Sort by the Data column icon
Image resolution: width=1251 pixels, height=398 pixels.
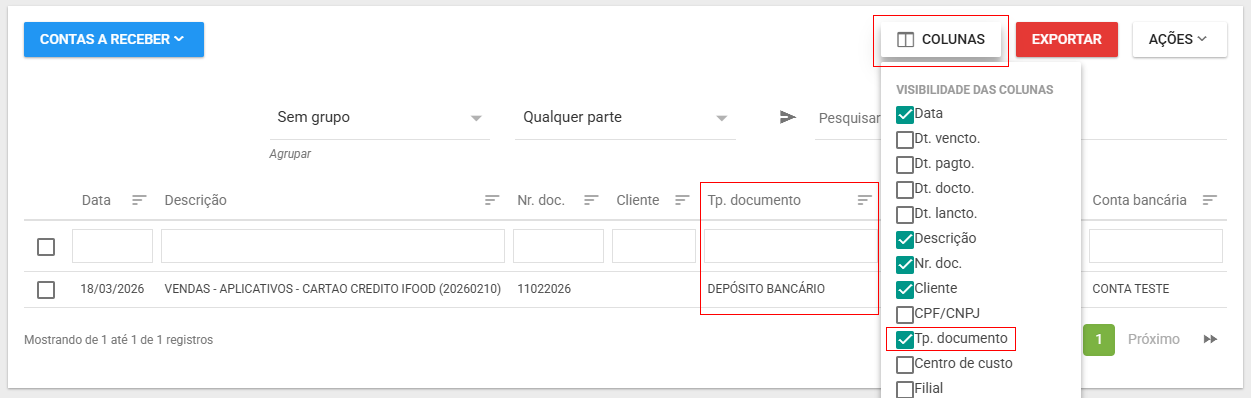tap(140, 200)
